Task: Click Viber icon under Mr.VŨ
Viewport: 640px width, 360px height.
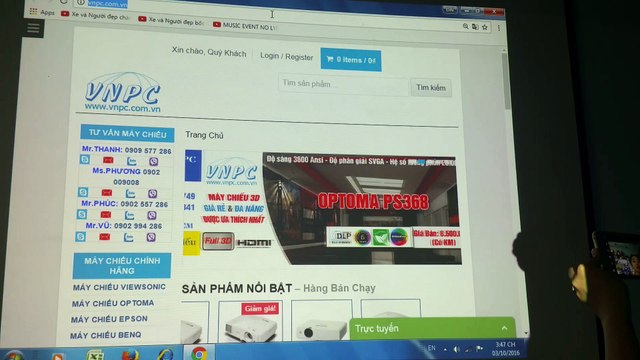Action: (151, 237)
